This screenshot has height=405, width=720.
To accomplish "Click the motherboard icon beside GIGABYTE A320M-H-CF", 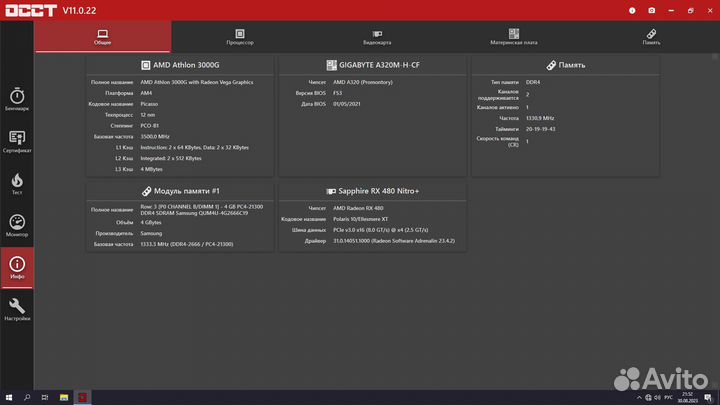I will 331,65.
